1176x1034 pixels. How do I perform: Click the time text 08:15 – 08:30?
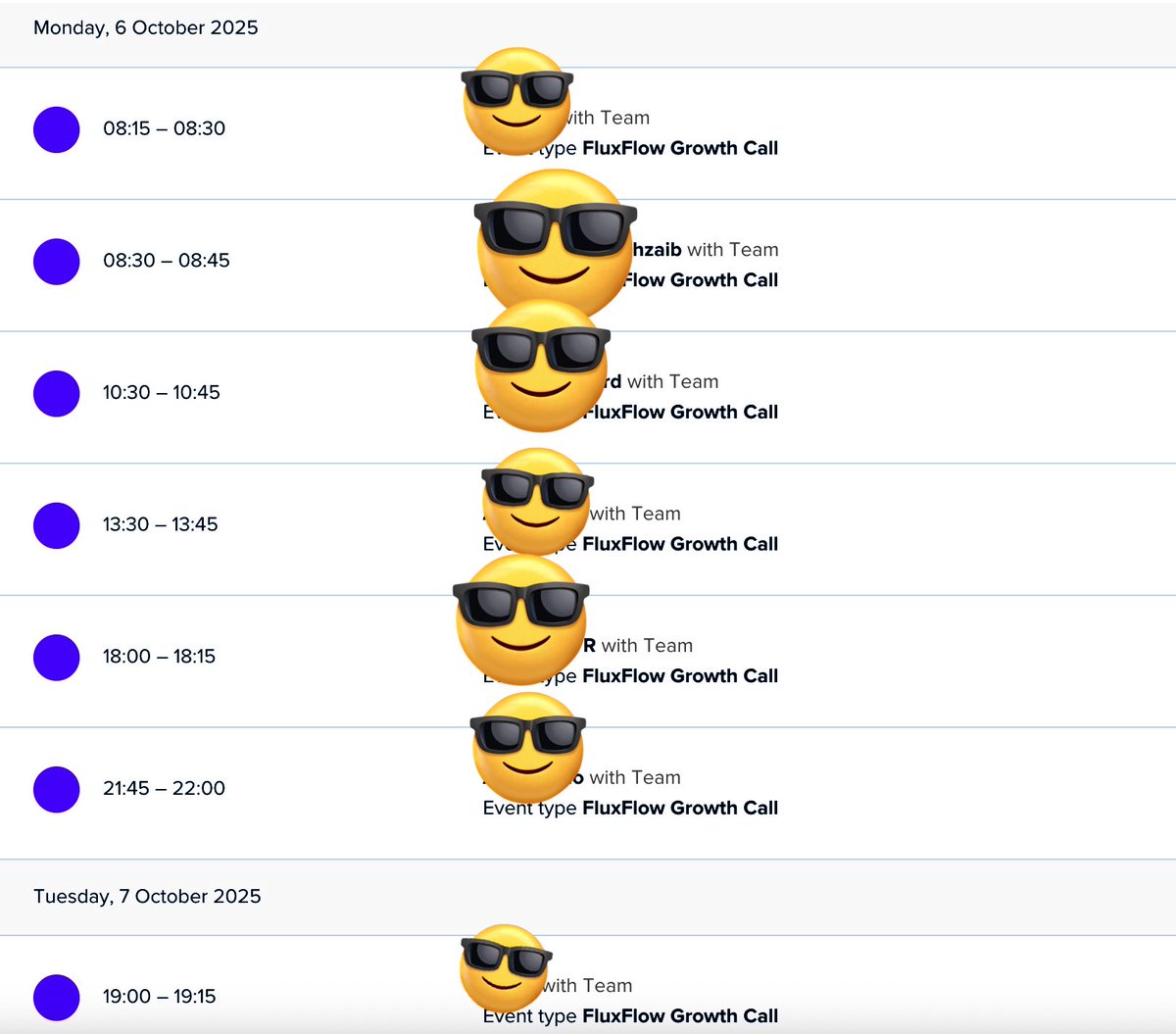(165, 128)
